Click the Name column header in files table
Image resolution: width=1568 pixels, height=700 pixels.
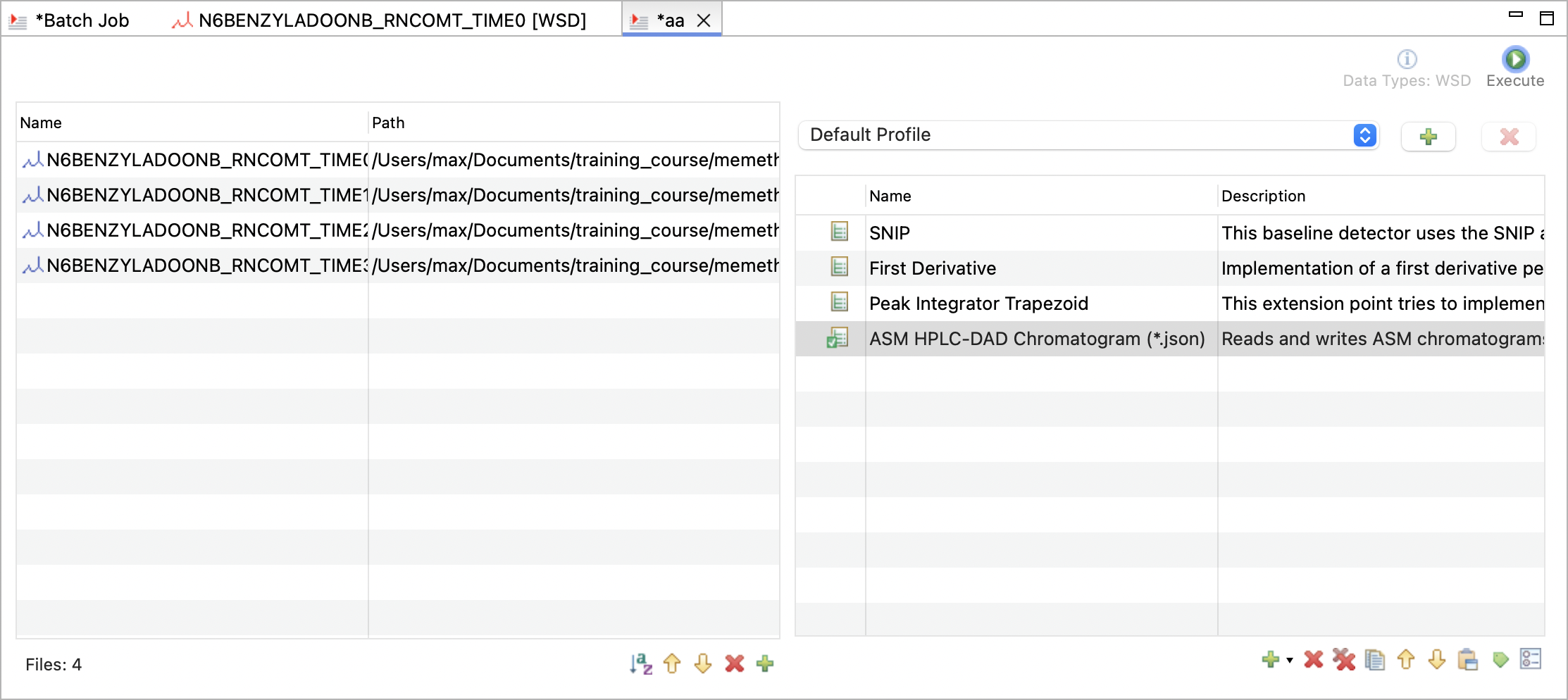pos(192,123)
